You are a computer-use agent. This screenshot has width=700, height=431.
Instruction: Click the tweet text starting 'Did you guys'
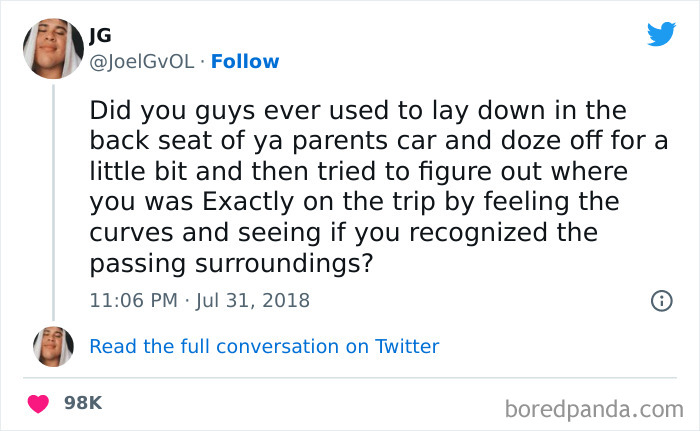[x=356, y=110]
